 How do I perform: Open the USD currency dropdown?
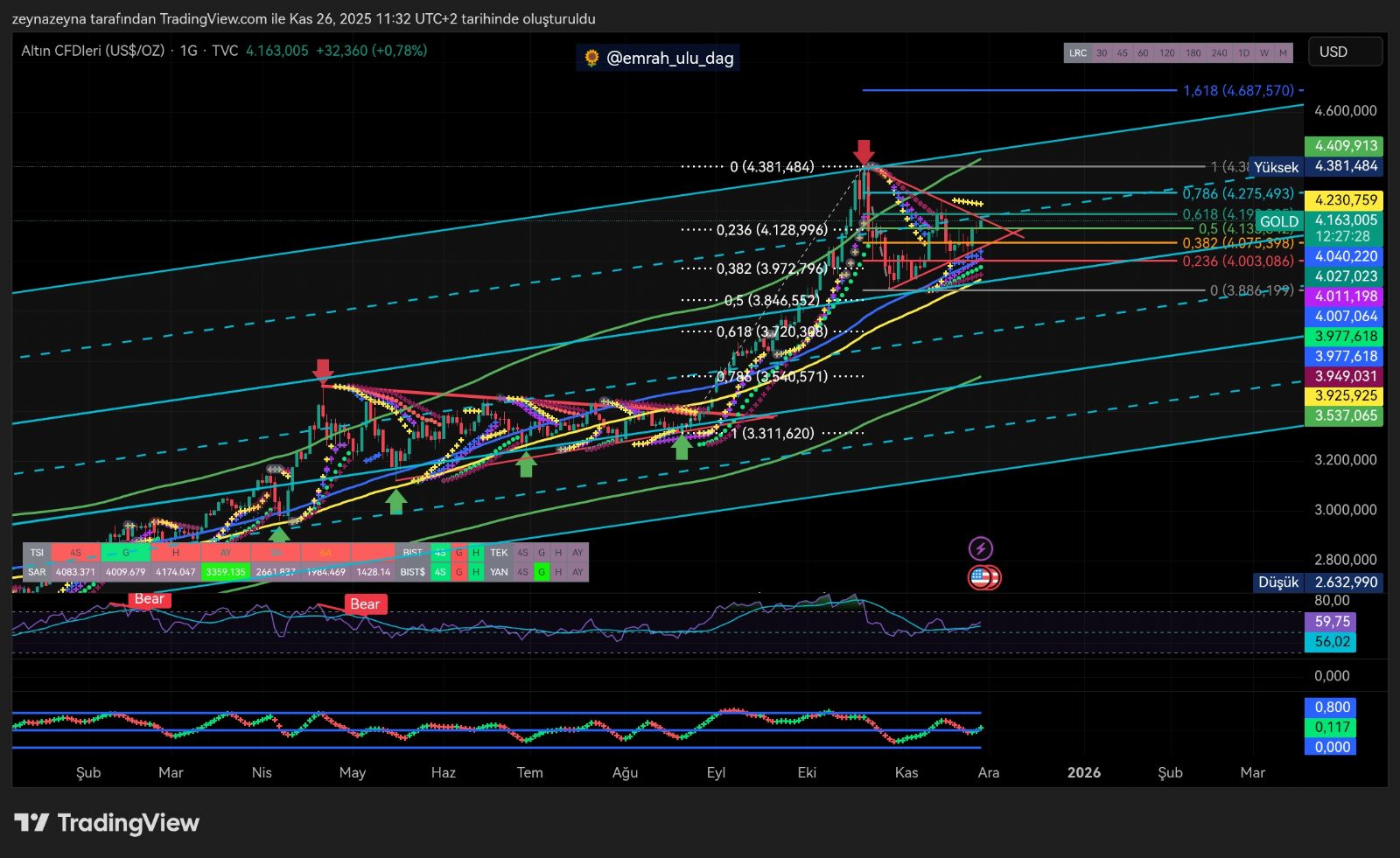click(1345, 52)
